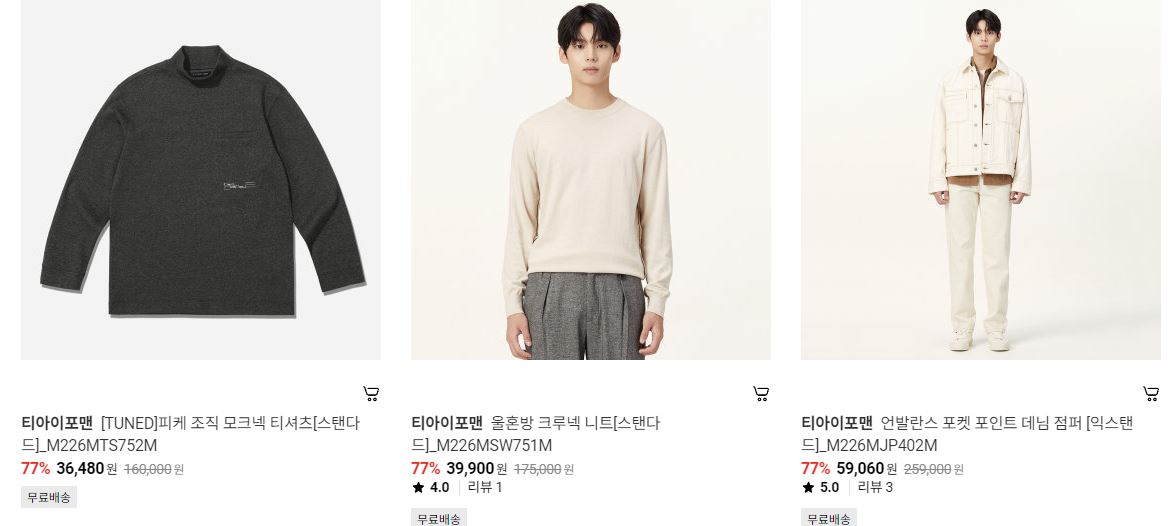The width and height of the screenshot is (1175, 526).
Task: Add the denim jumper to cart
Action: (x=1151, y=393)
